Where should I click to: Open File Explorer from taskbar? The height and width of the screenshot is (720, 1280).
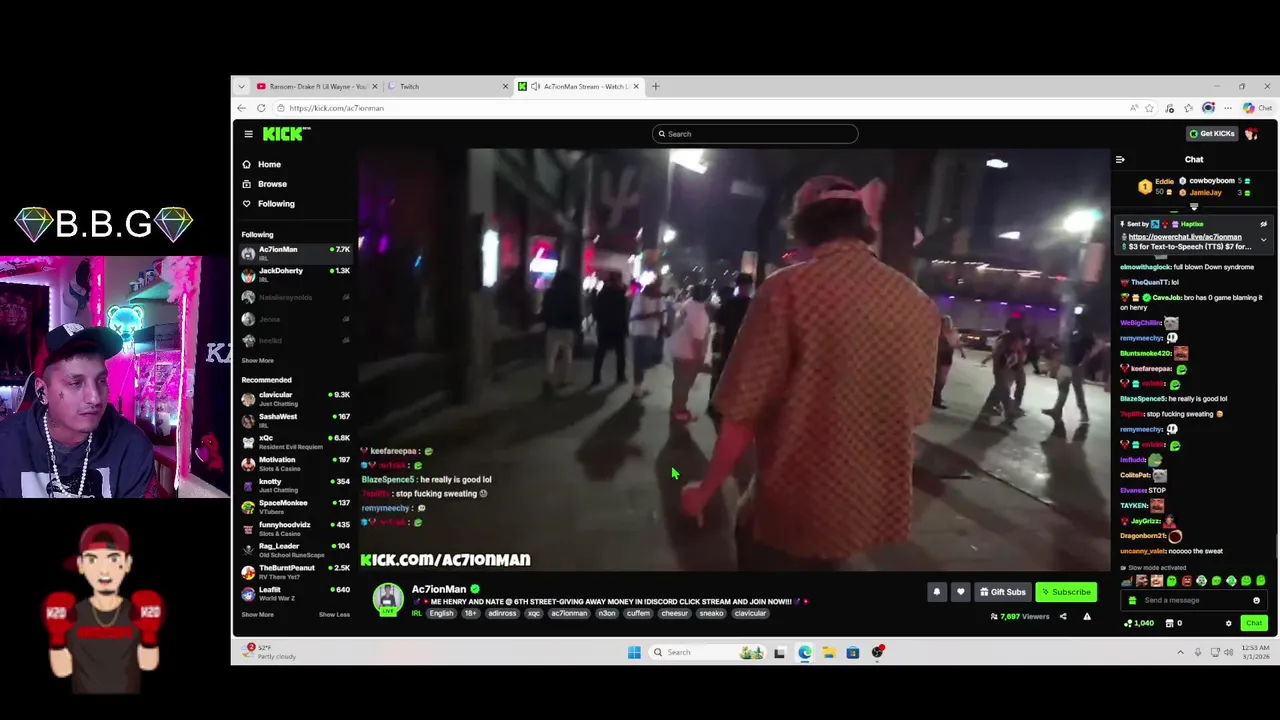click(x=828, y=653)
